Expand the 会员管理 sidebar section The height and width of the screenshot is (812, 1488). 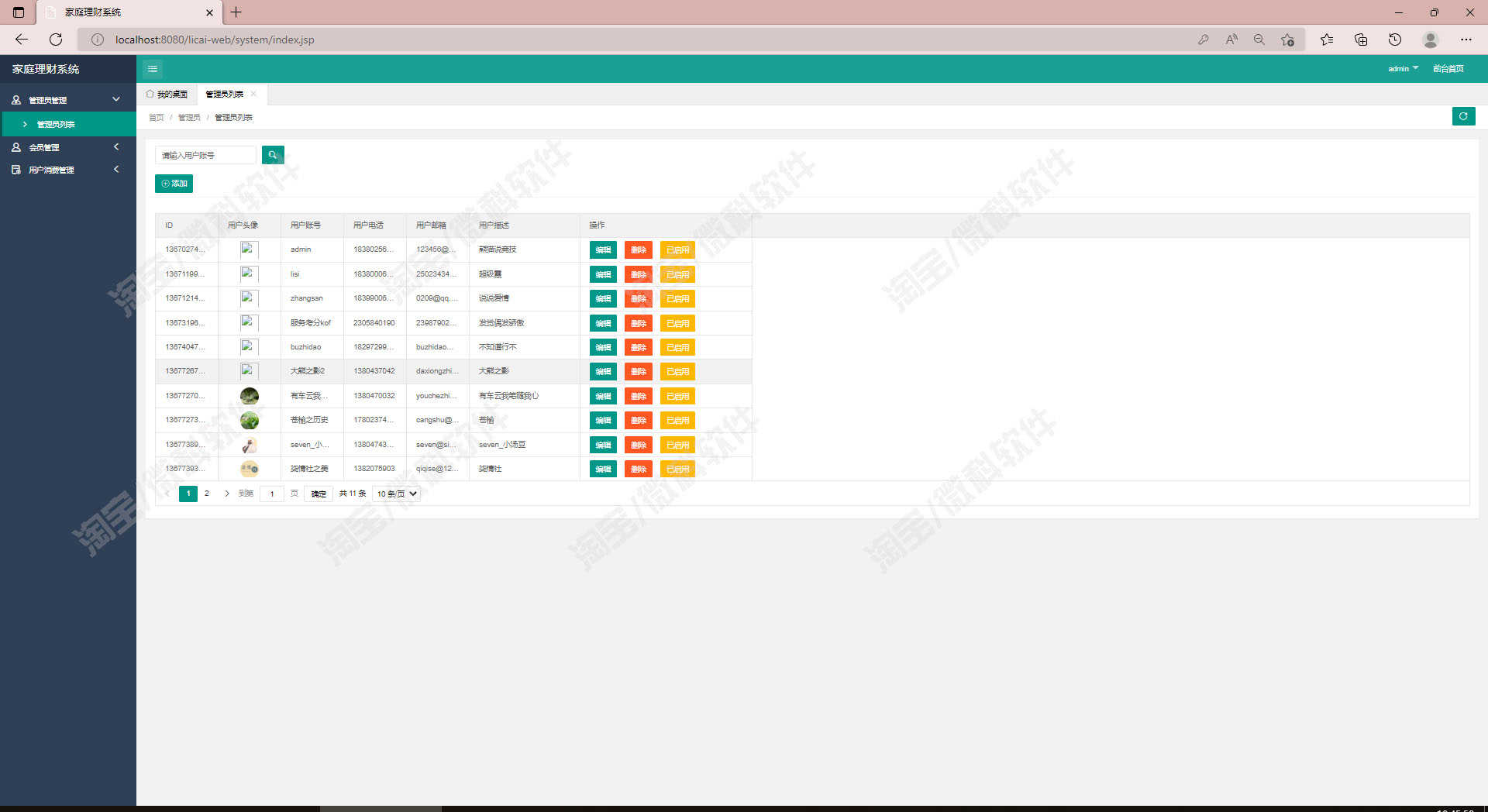116,146
